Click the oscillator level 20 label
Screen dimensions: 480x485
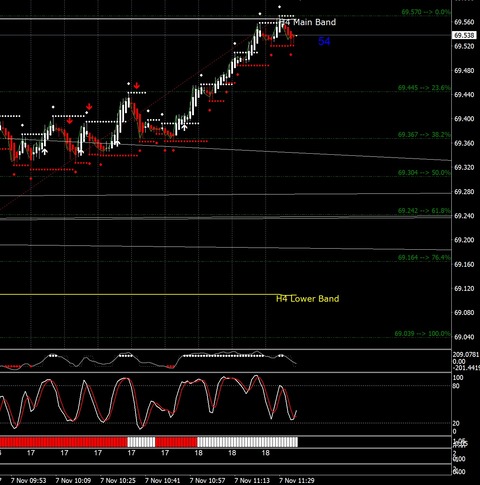coord(456,424)
